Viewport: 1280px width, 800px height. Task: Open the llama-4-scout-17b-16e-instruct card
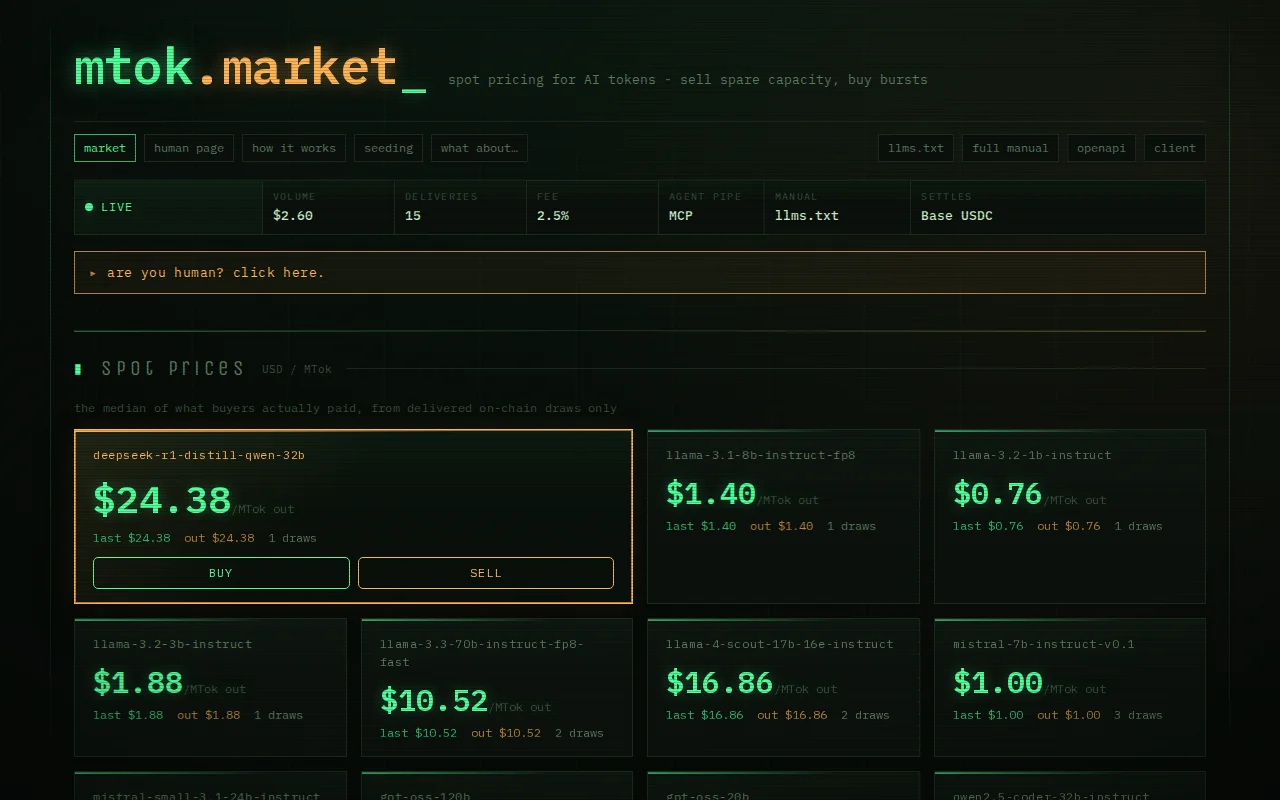pyautogui.click(x=783, y=687)
